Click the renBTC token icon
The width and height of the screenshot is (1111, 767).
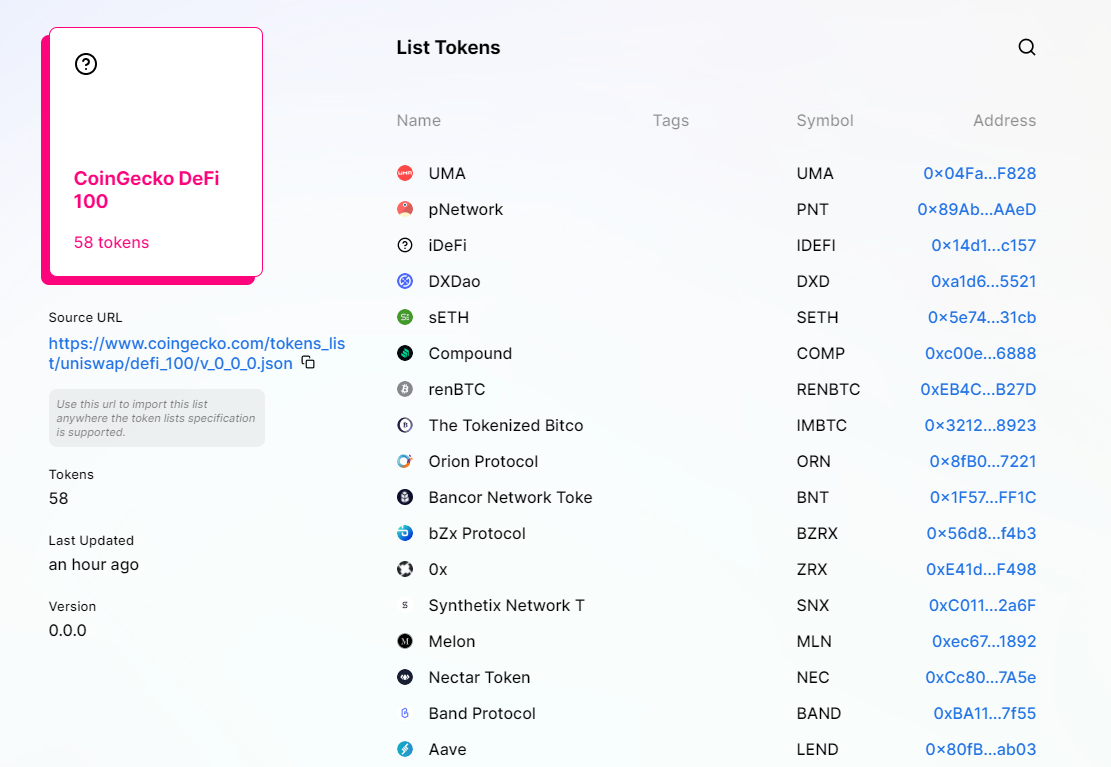(x=405, y=389)
